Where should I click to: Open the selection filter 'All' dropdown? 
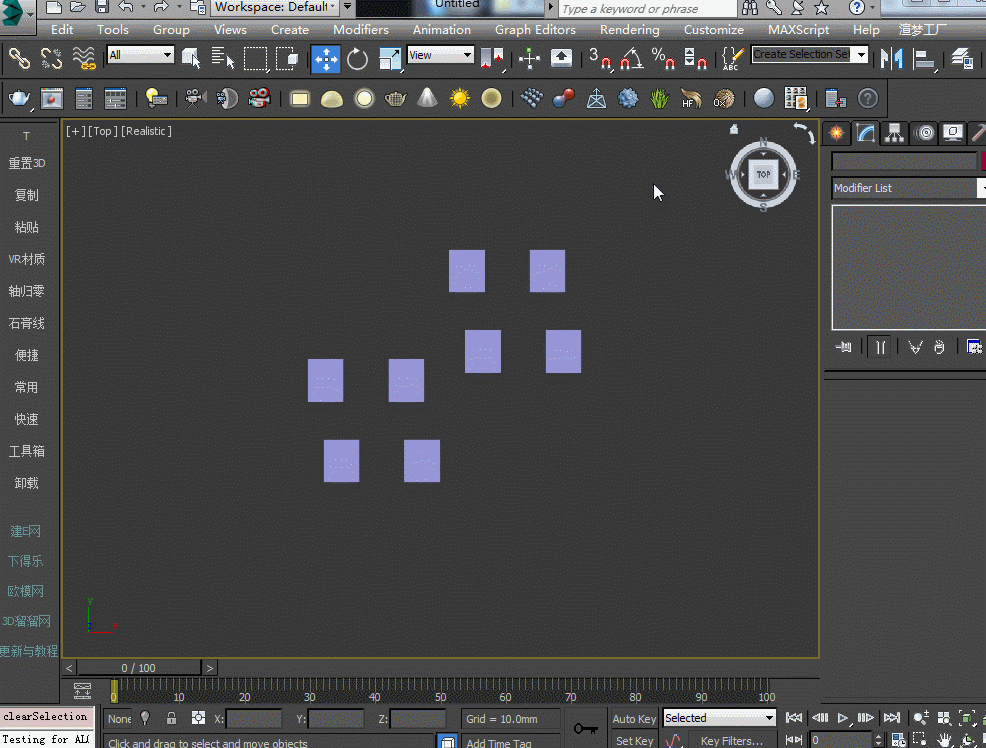(x=141, y=55)
